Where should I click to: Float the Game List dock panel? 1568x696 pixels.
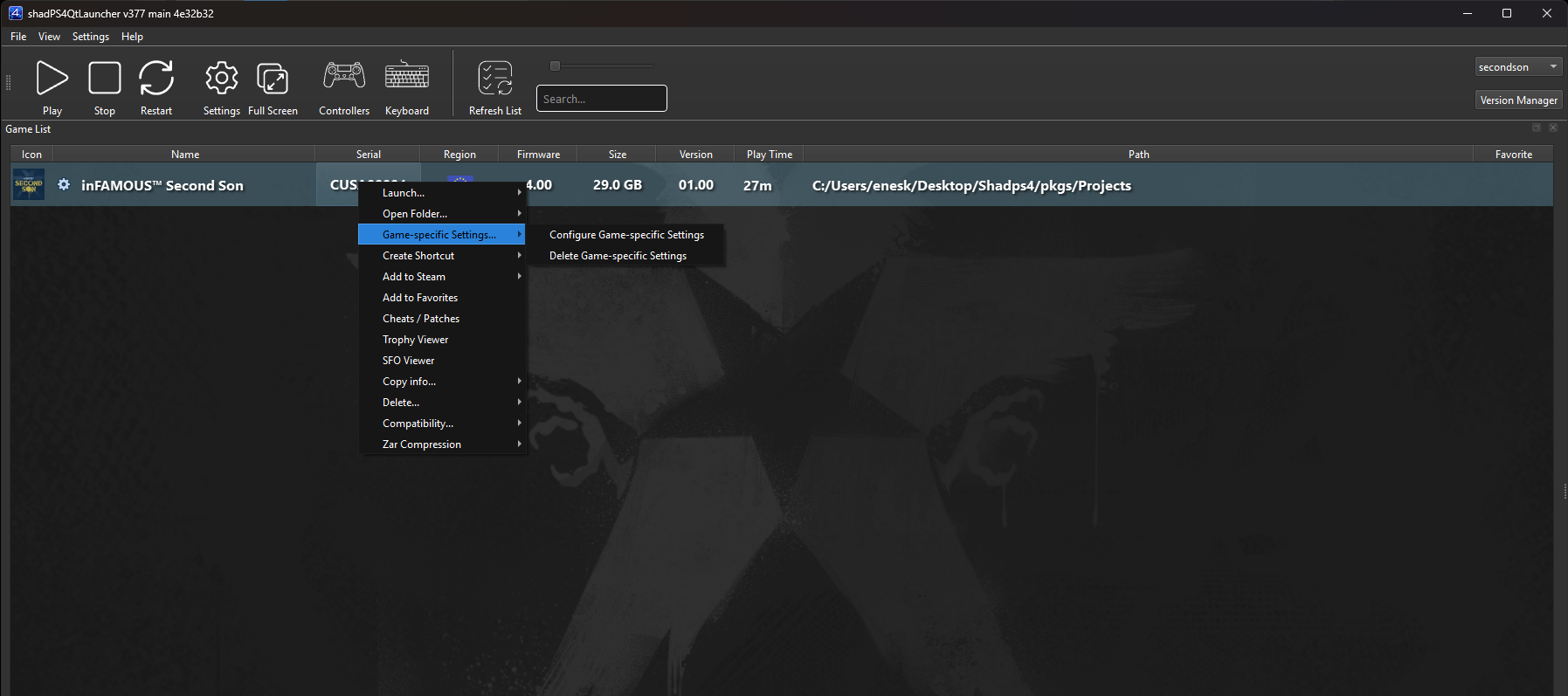pyautogui.click(x=1537, y=128)
